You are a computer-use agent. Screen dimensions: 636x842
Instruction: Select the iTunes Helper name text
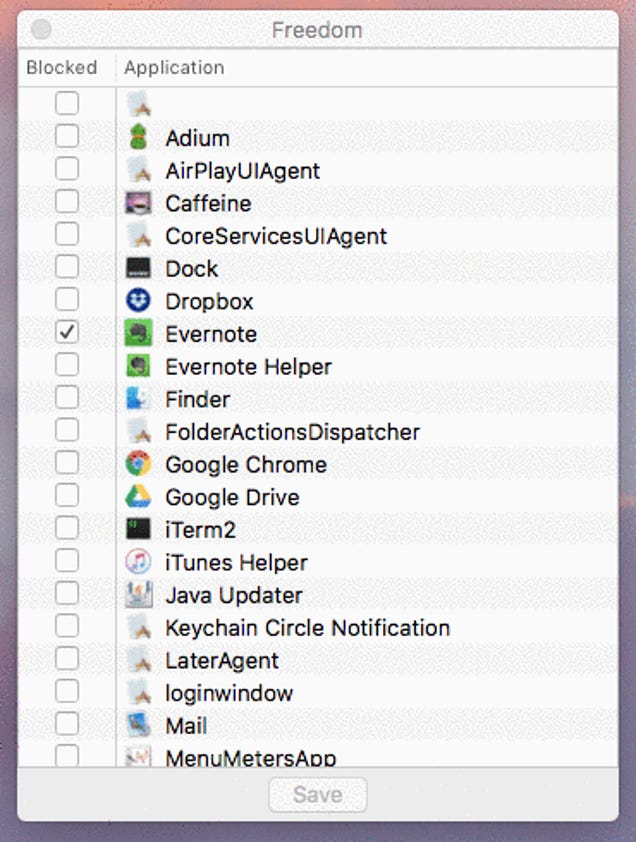pyautogui.click(x=236, y=563)
